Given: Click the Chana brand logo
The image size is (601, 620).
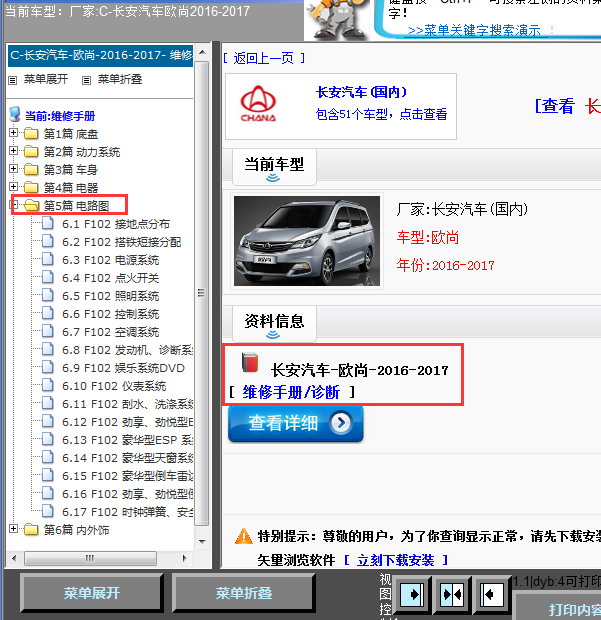Looking at the screenshot, I should click(258, 104).
